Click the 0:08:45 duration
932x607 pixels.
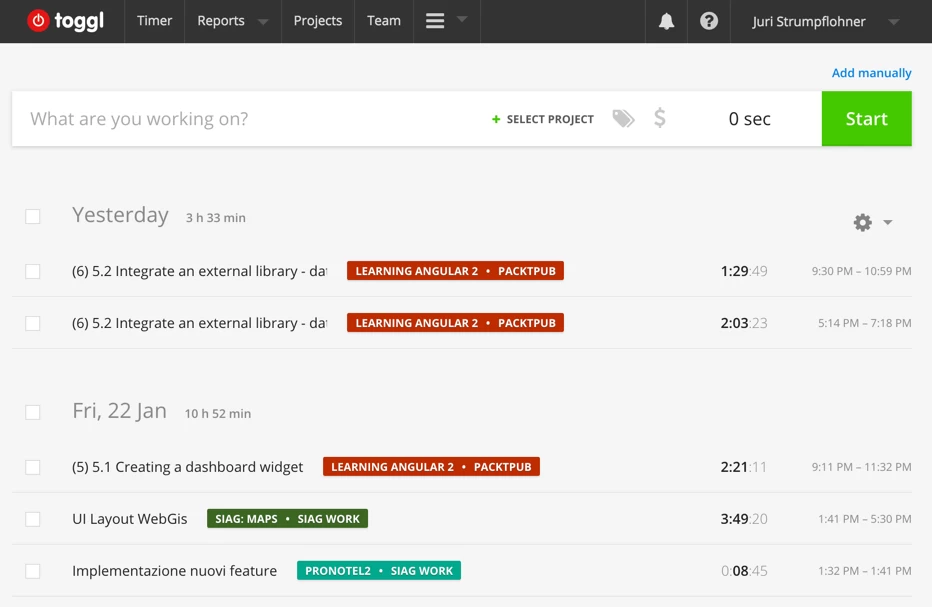(744, 571)
